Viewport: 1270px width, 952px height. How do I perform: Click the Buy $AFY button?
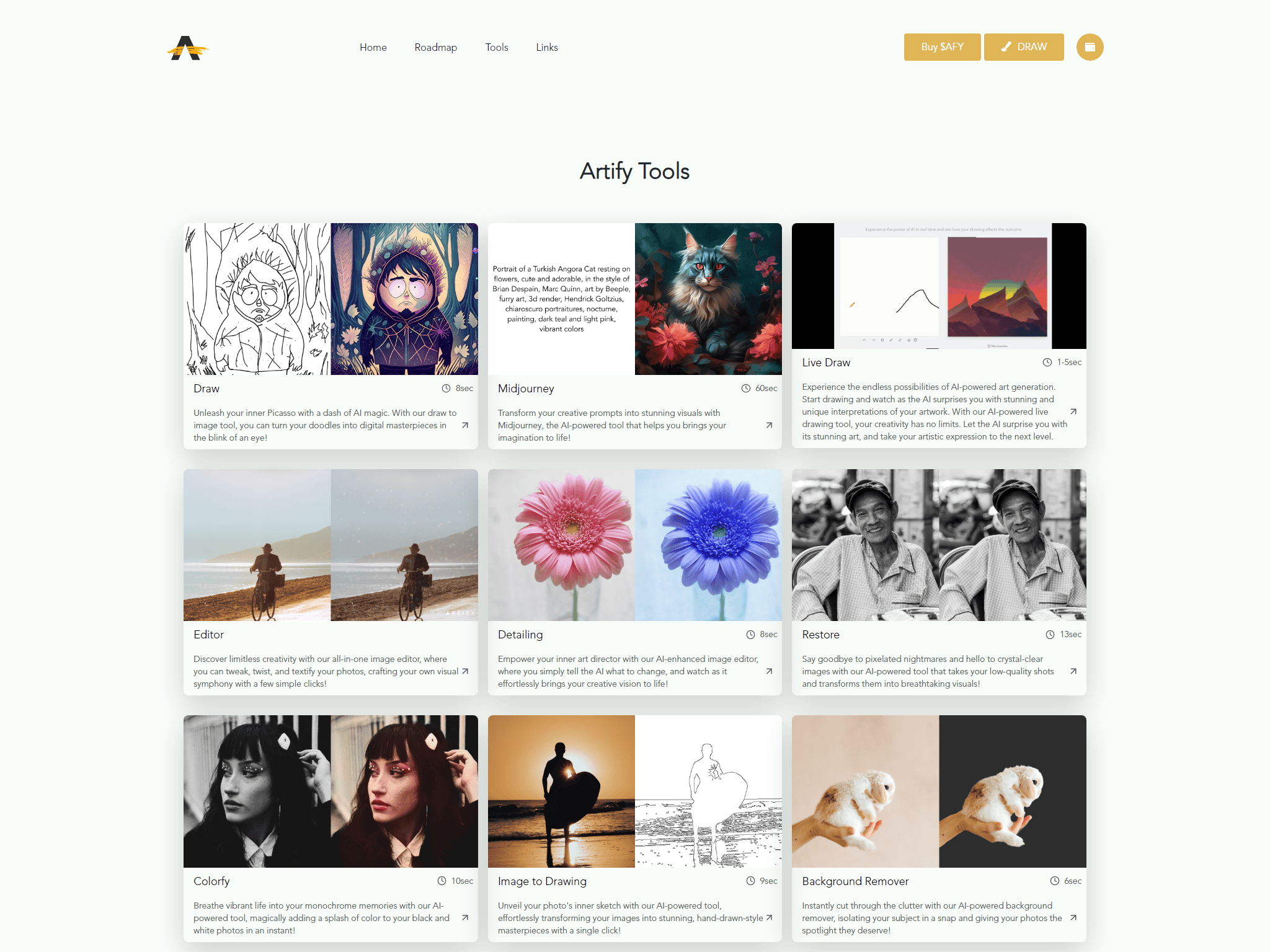(942, 47)
